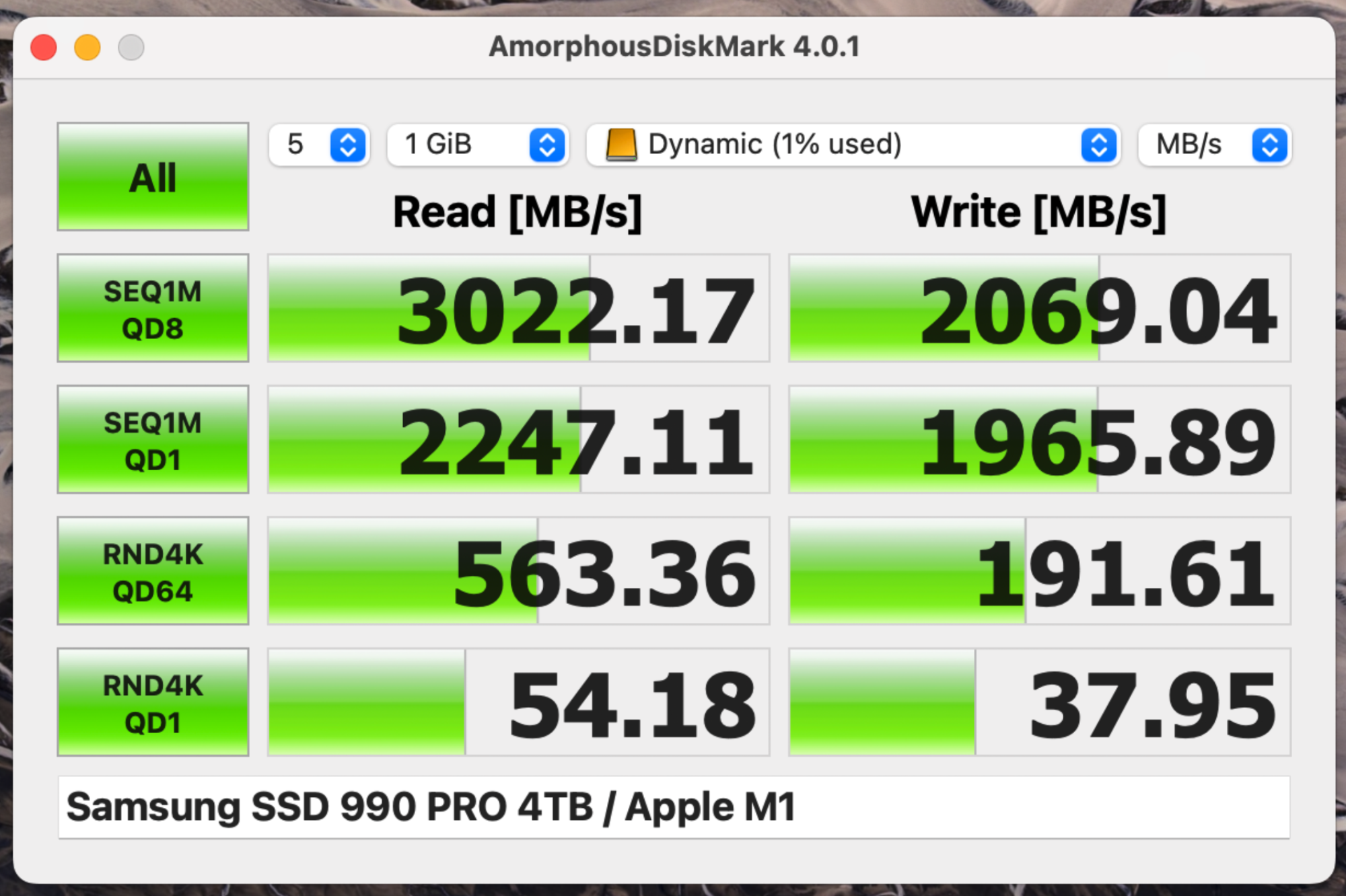Click the orange drive icon in Dynamic dropdown
The image size is (1346, 896).
click(621, 145)
